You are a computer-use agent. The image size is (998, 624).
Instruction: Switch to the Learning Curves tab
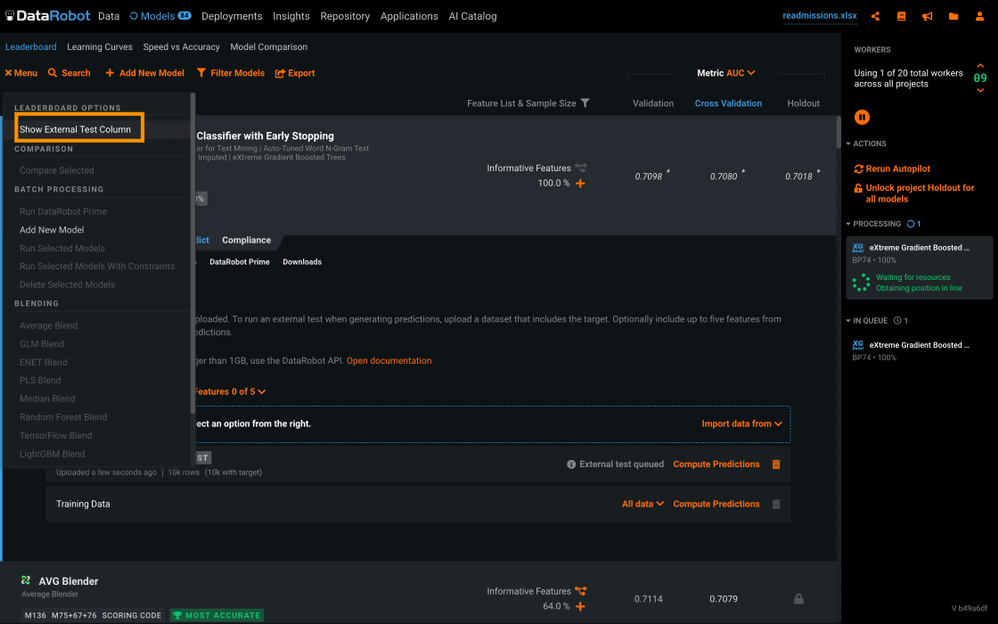click(100, 47)
